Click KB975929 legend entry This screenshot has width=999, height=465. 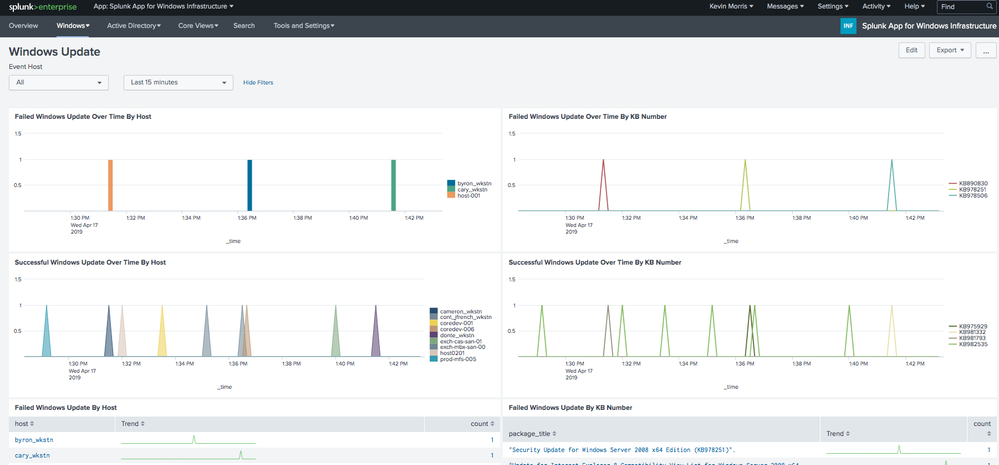pyautogui.click(x=968, y=326)
